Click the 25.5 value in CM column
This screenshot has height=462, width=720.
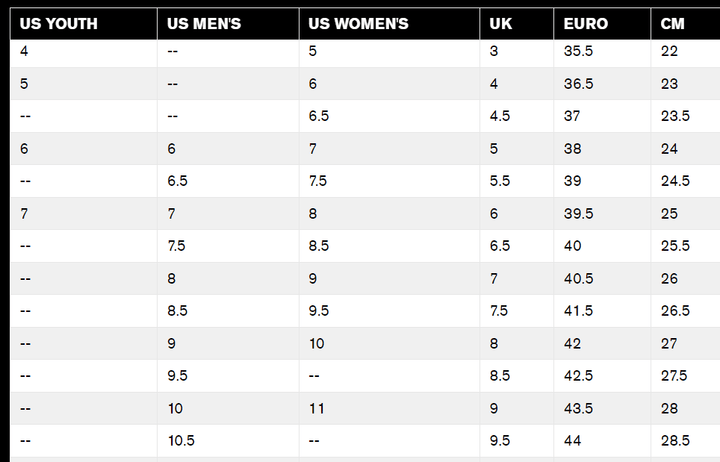[x=675, y=246]
